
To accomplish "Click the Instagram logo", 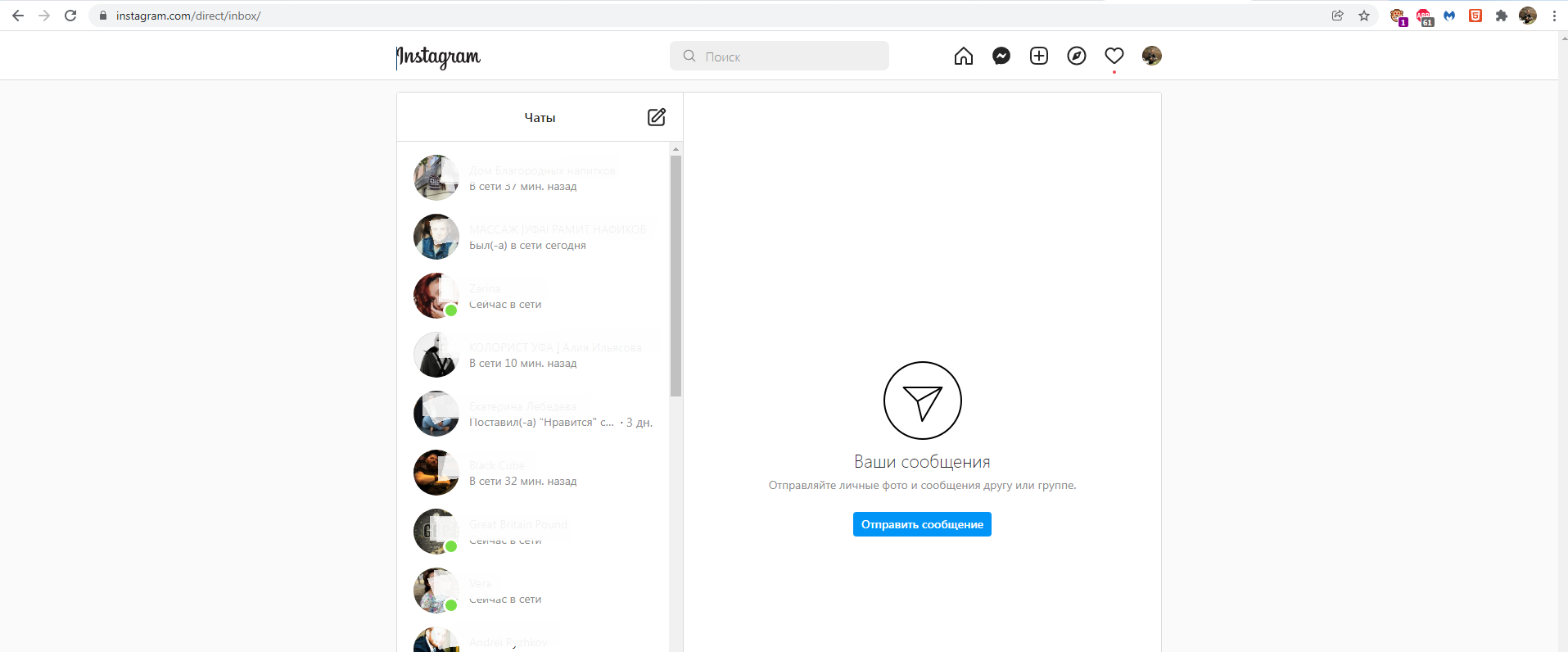I will coord(438,57).
